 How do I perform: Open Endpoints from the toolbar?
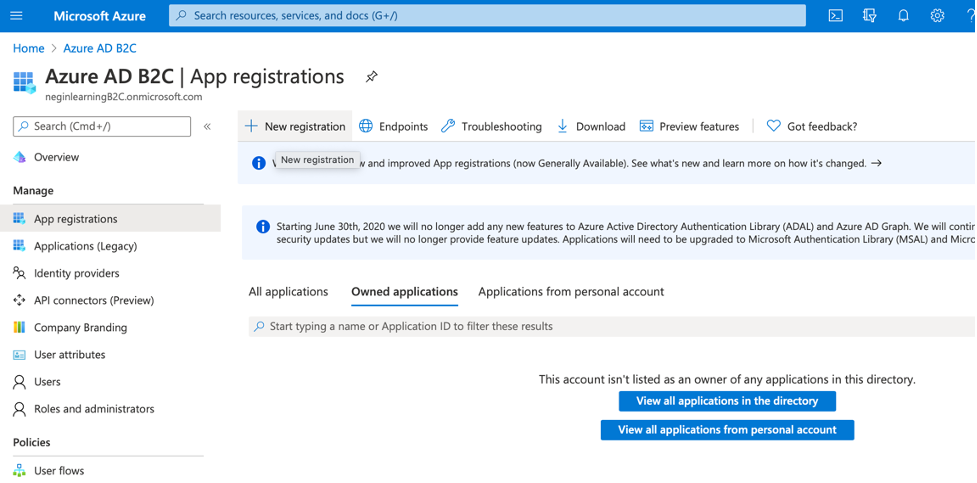(x=393, y=126)
